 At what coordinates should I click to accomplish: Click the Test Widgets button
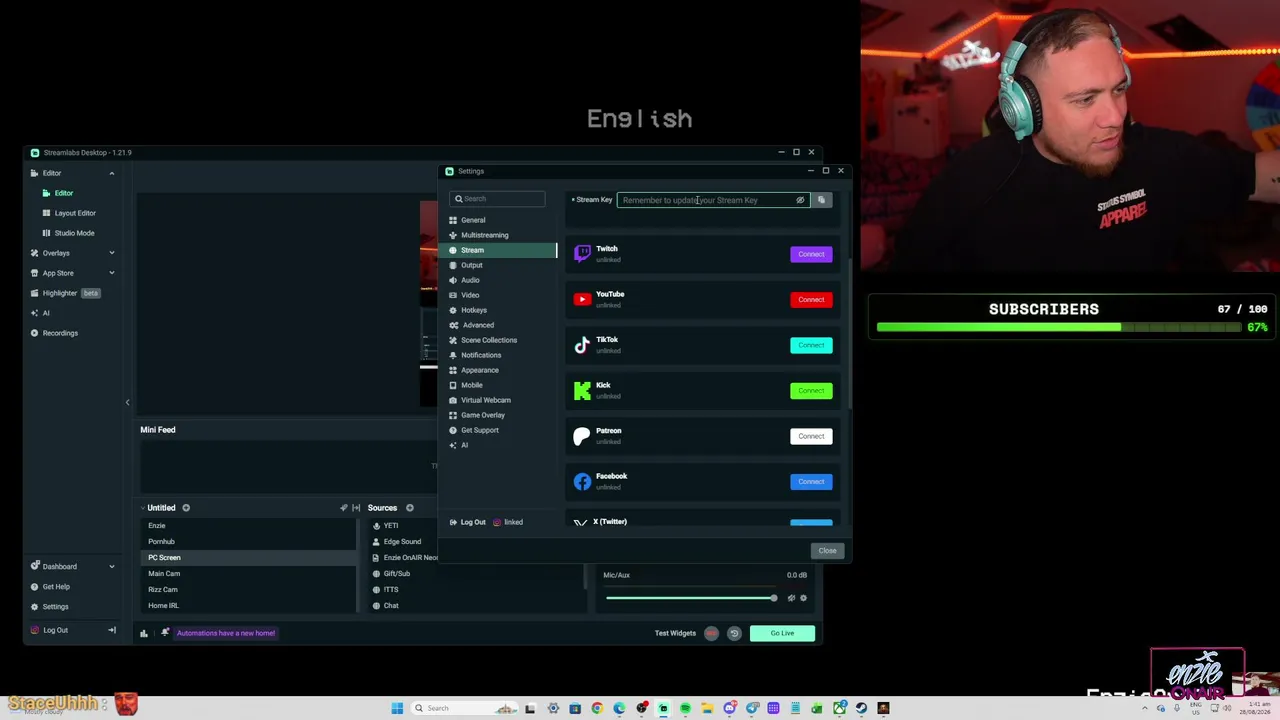click(x=675, y=633)
